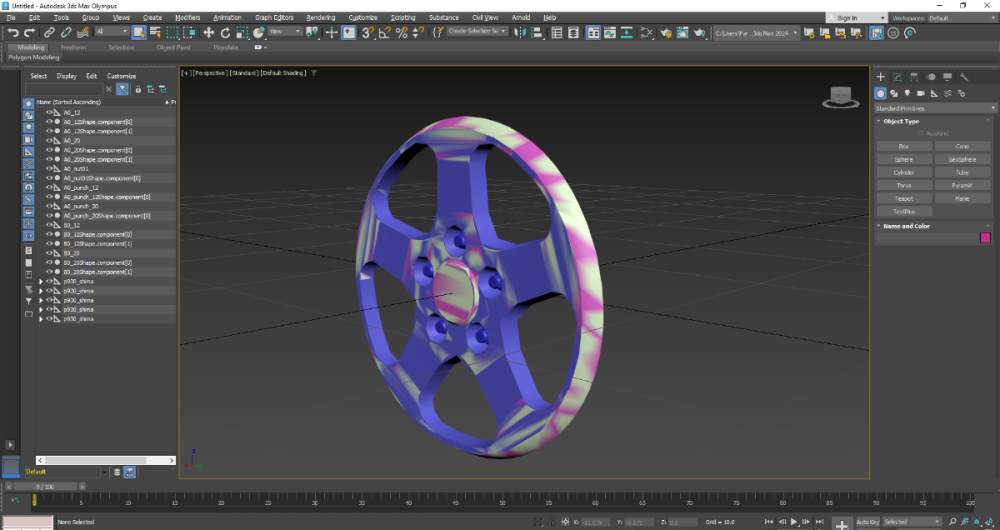Toggle Display Cameras filter in Scene Explorer
Viewport: 1000px width, 530px height.
click(29, 140)
